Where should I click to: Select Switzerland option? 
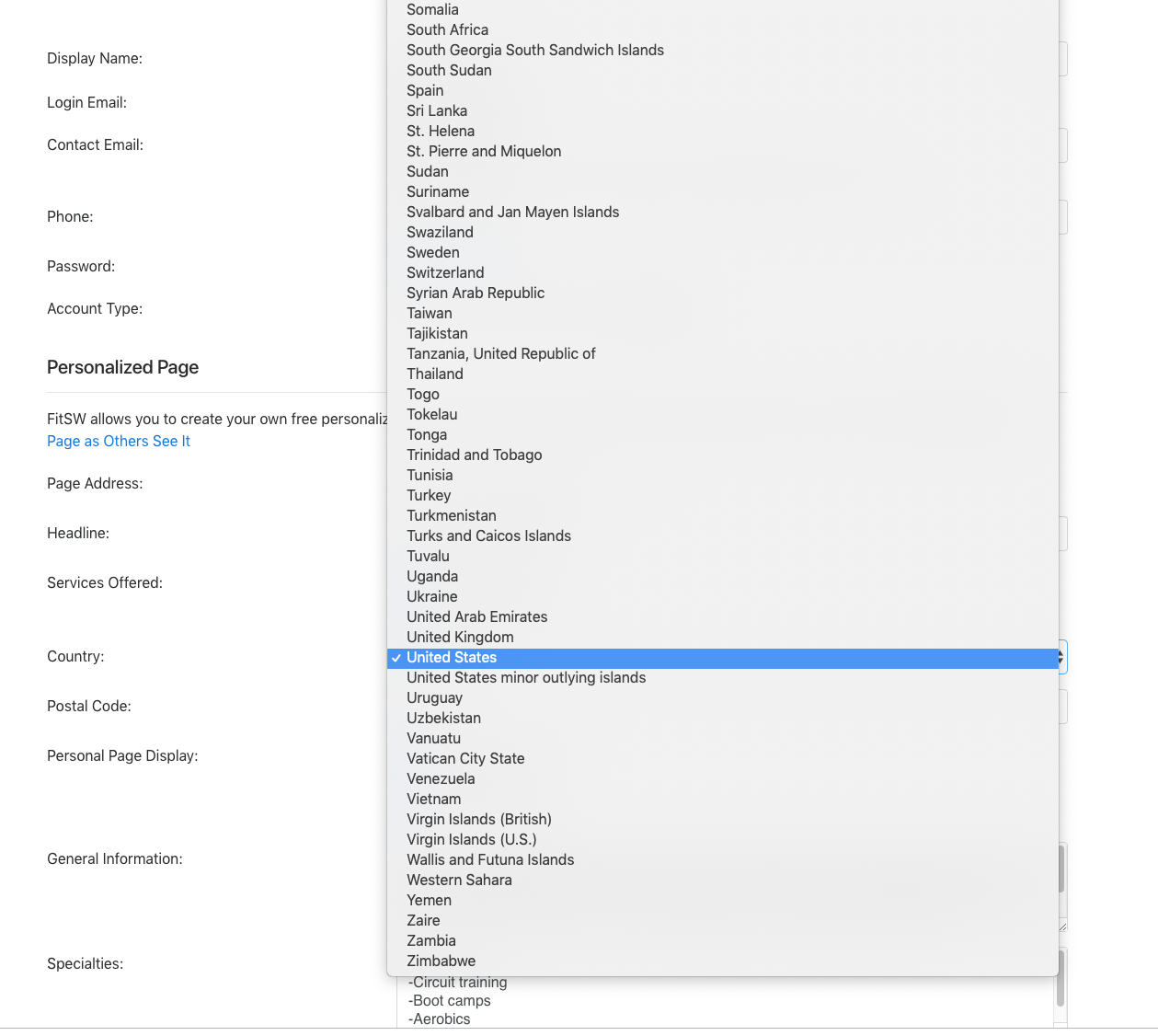(x=723, y=273)
